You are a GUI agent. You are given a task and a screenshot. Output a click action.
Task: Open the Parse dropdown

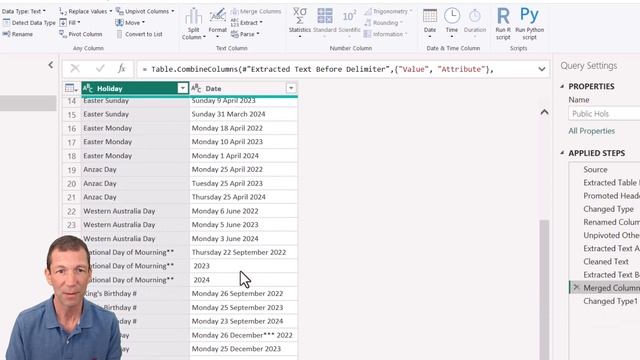(x=245, y=34)
